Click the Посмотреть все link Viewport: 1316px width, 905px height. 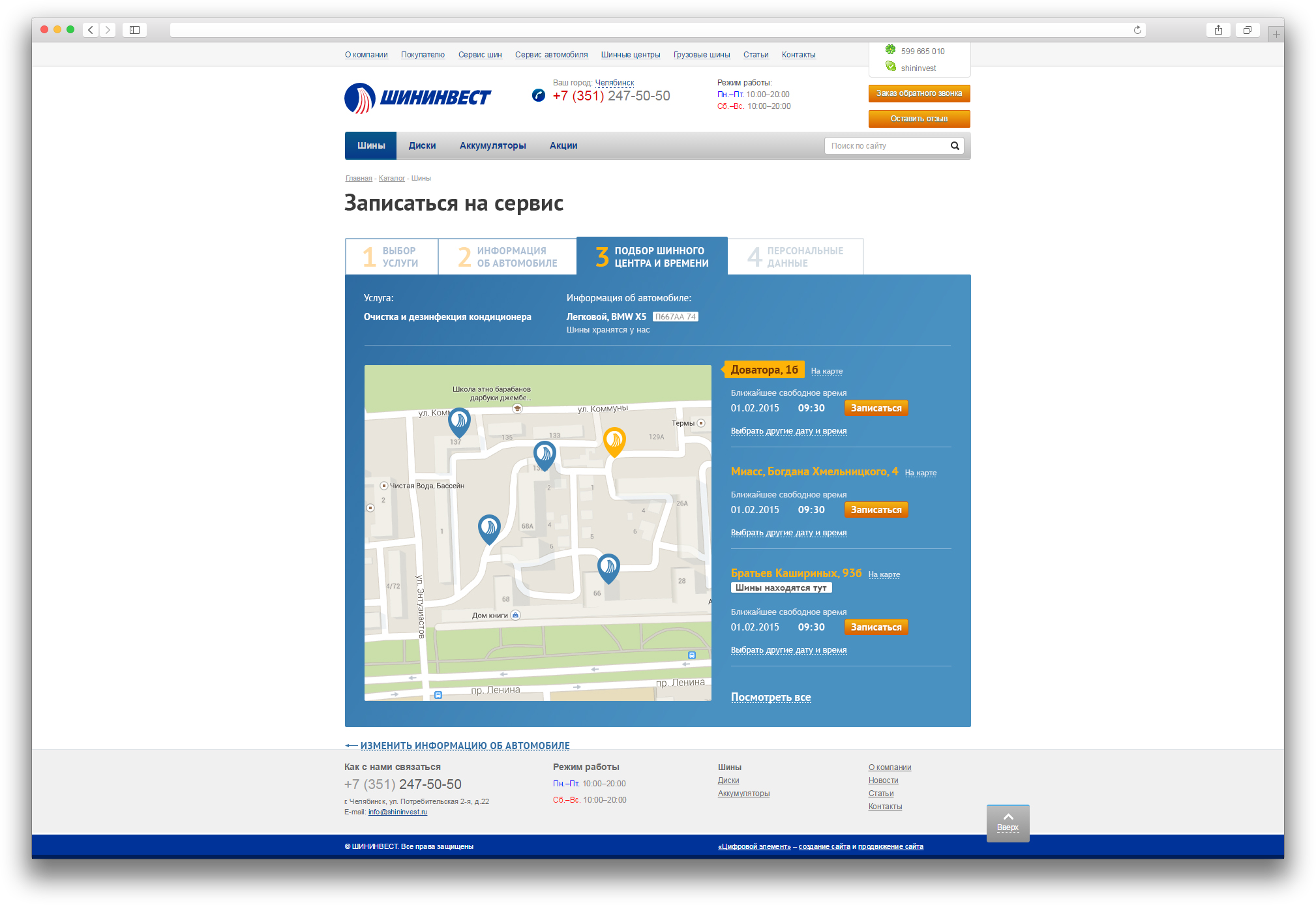point(771,697)
